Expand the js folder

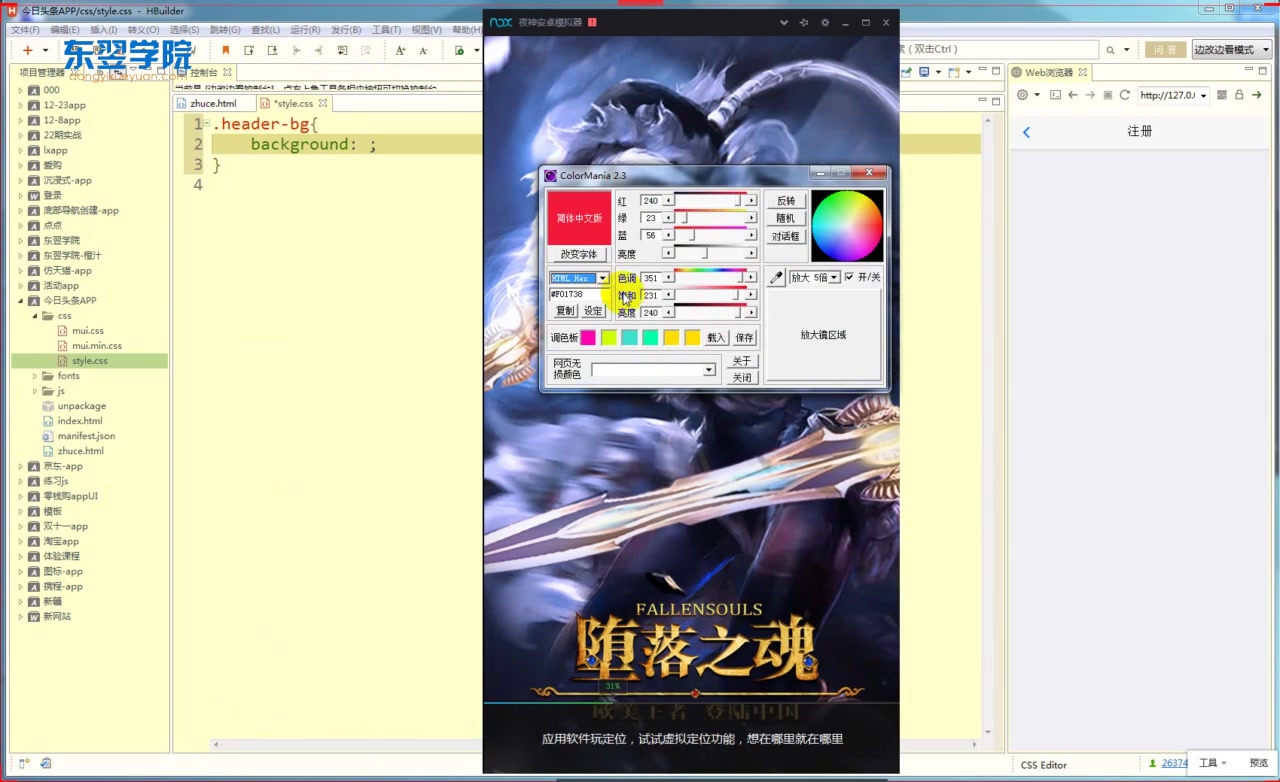(35, 391)
